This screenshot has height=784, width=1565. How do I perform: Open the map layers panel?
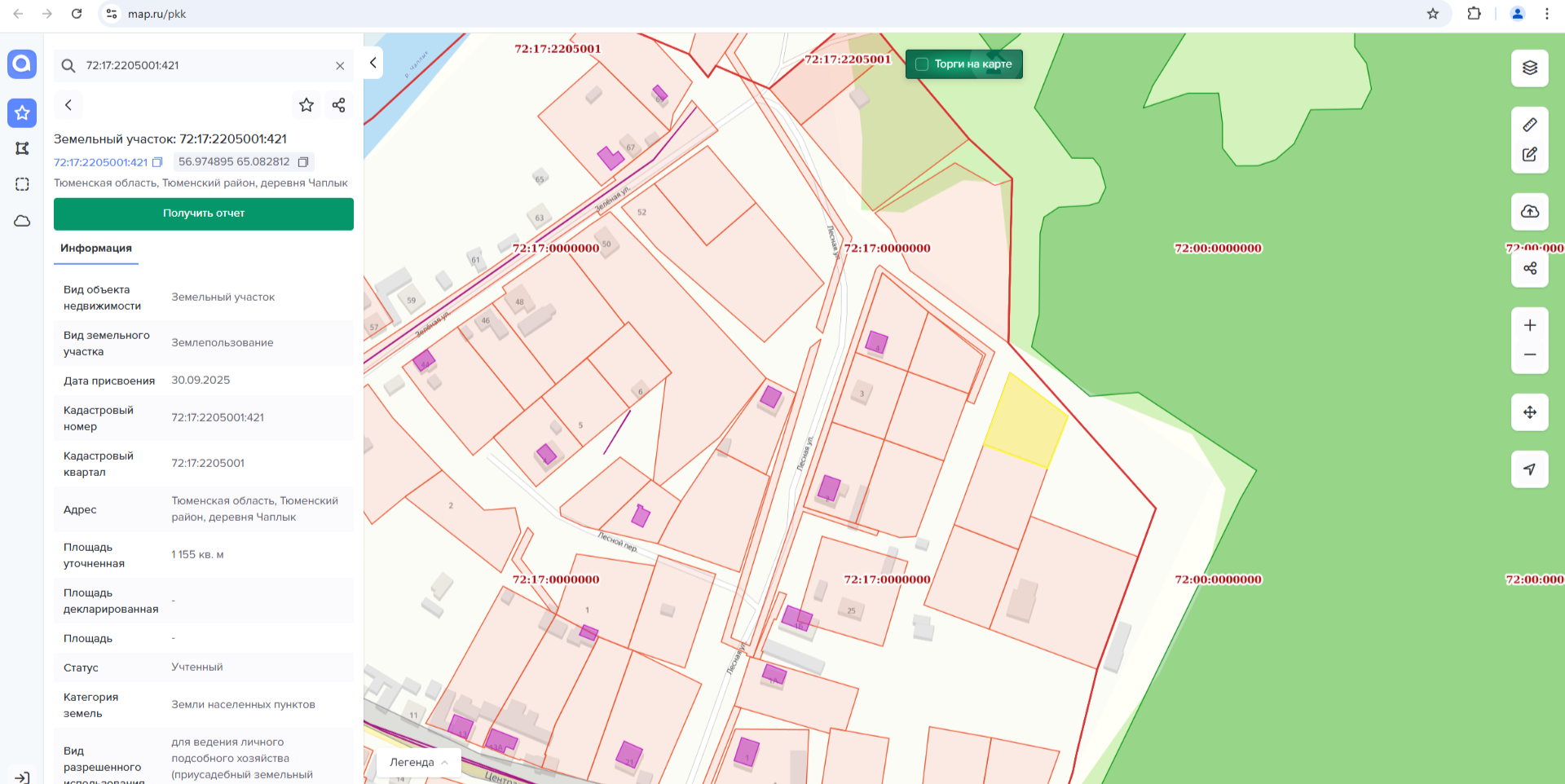tap(1529, 68)
